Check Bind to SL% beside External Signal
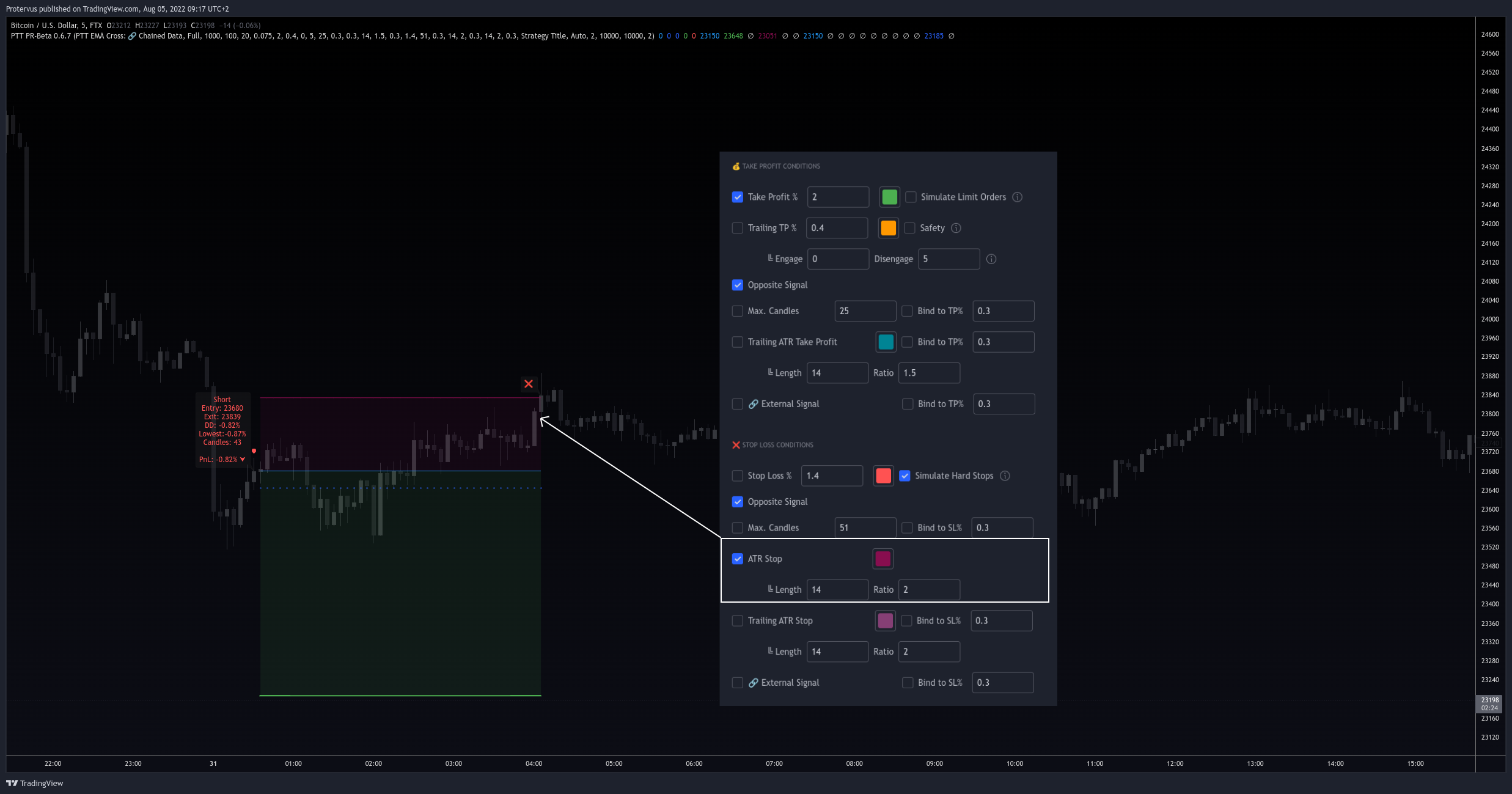The image size is (1512, 794). (x=908, y=683)
